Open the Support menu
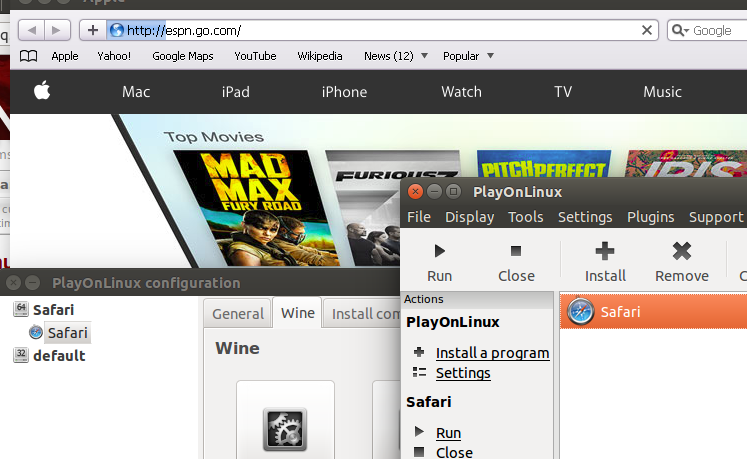Image resolution: width=747 pixels, height=459 pixels. click(716, 217)
